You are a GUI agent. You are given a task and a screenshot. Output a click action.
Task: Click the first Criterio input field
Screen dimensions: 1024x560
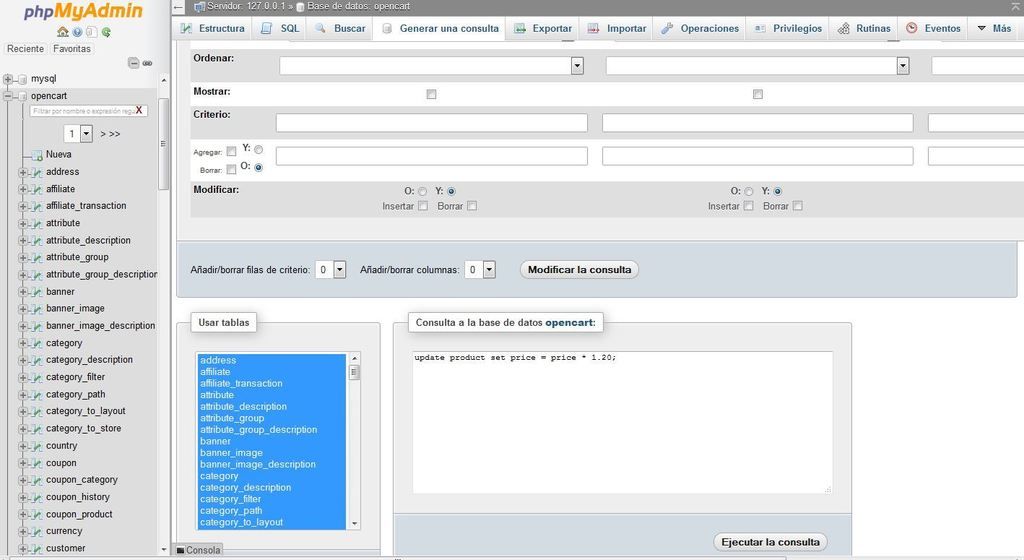click(431, 123)
